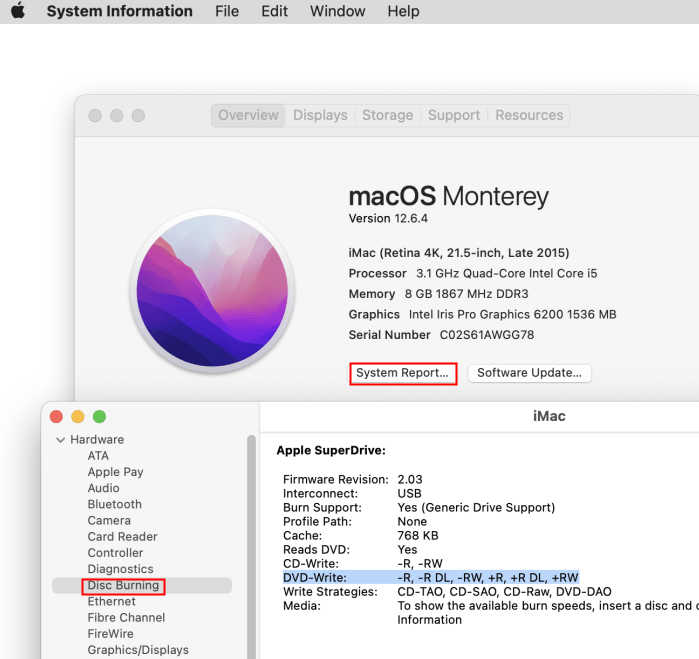Collapse the Hardware tree section
Screen dimensions: 699x659
pyautogui.click(x=61, y=440)
